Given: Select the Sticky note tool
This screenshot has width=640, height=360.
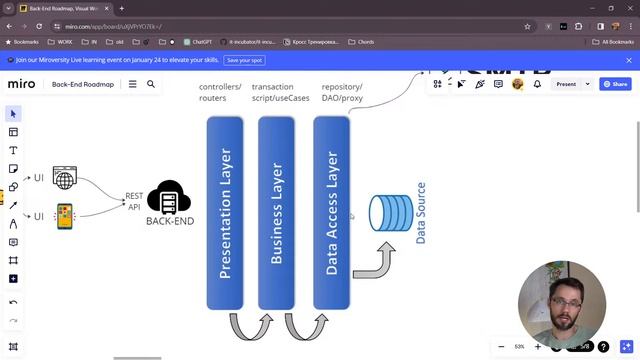Looking at the screenshot, I should click(x=13, y=169).
